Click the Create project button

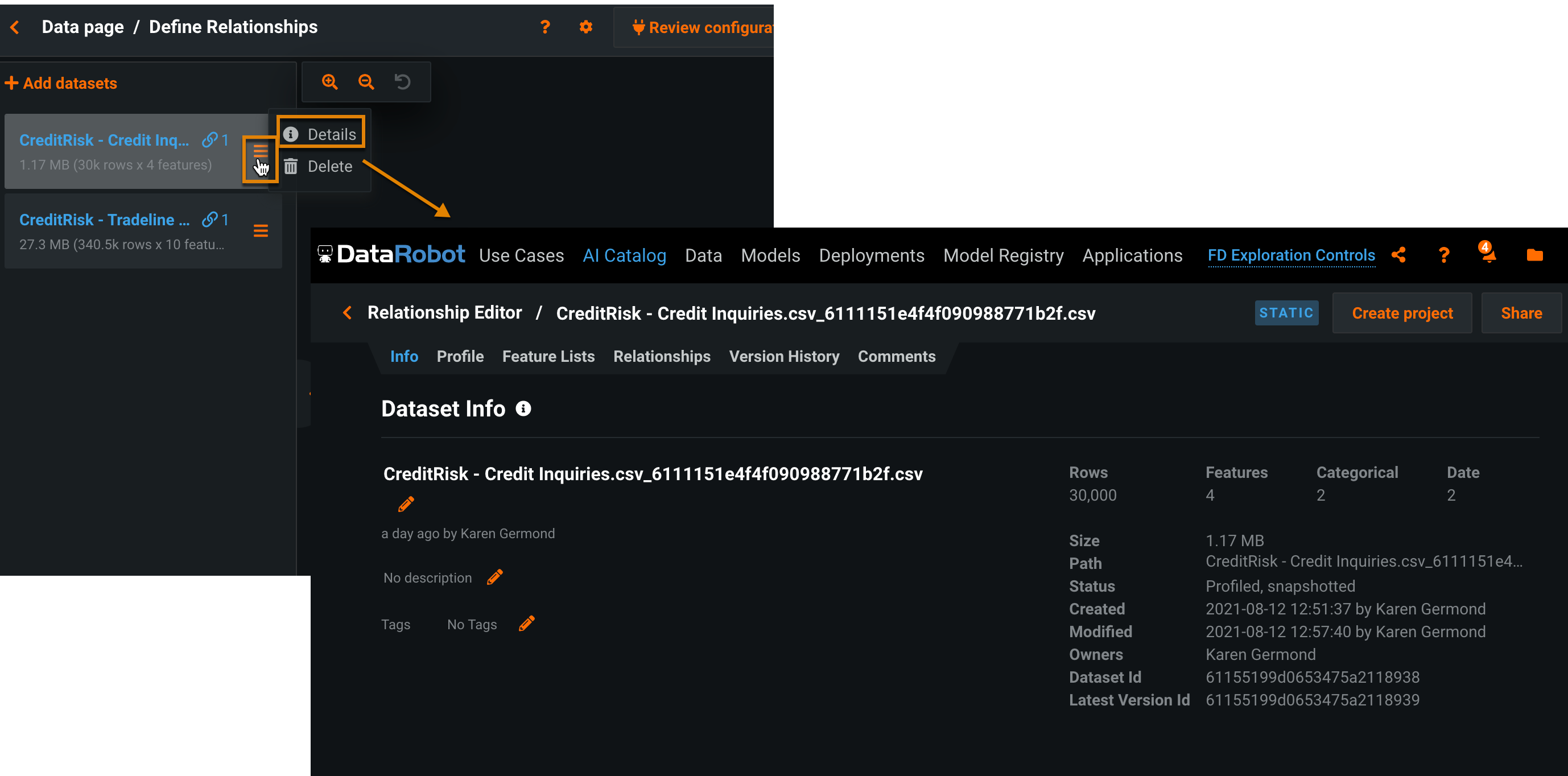click(x=1402, y=313)
